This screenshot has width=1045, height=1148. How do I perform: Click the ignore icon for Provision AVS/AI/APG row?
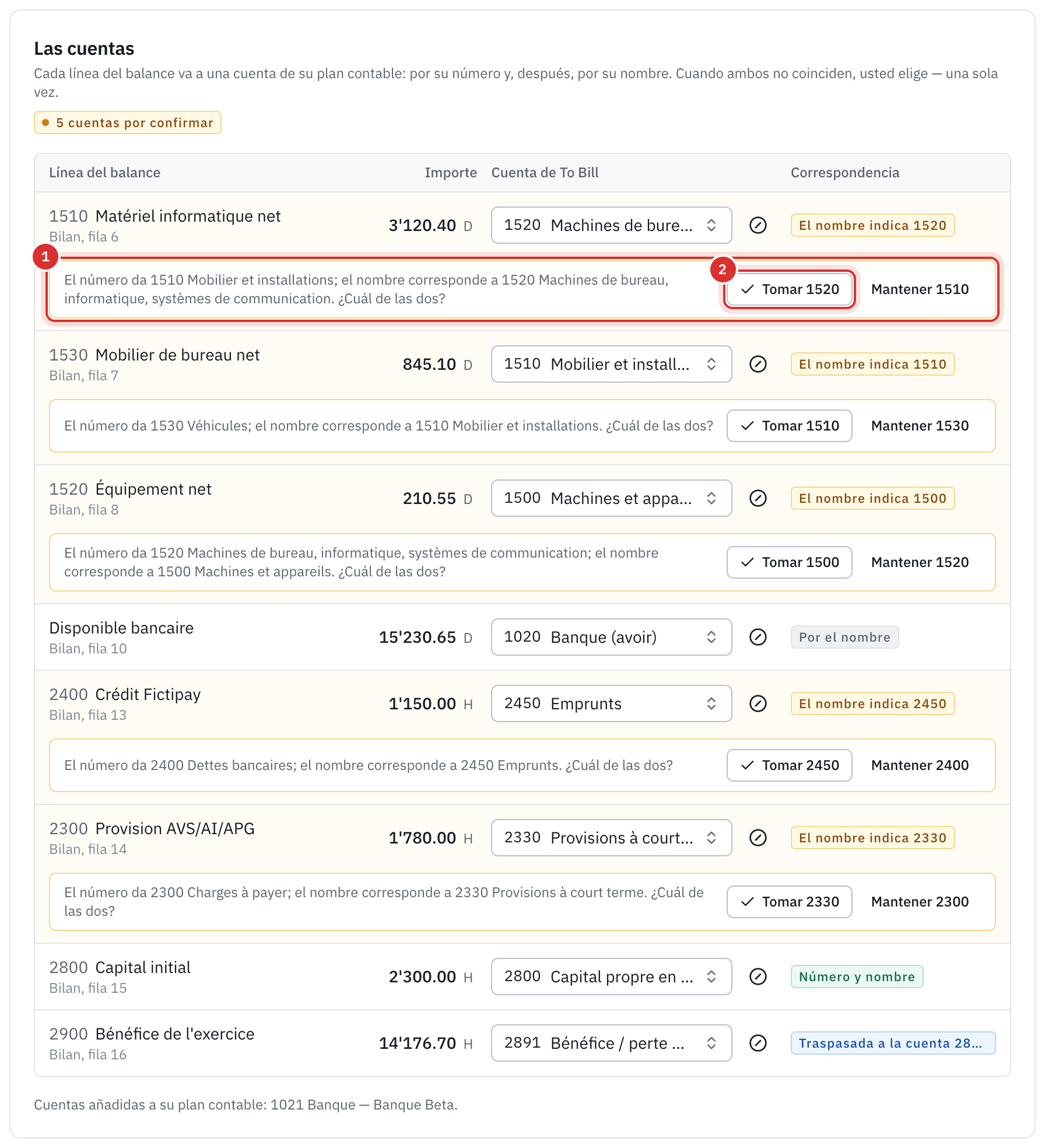[758, 838]
